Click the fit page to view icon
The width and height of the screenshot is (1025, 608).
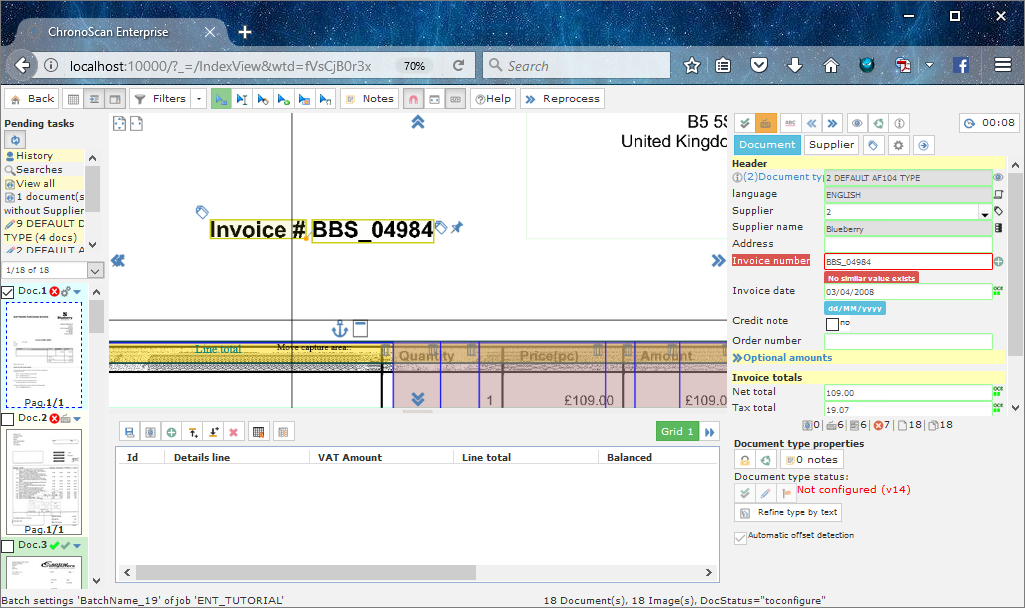click(x=119, y=124)
